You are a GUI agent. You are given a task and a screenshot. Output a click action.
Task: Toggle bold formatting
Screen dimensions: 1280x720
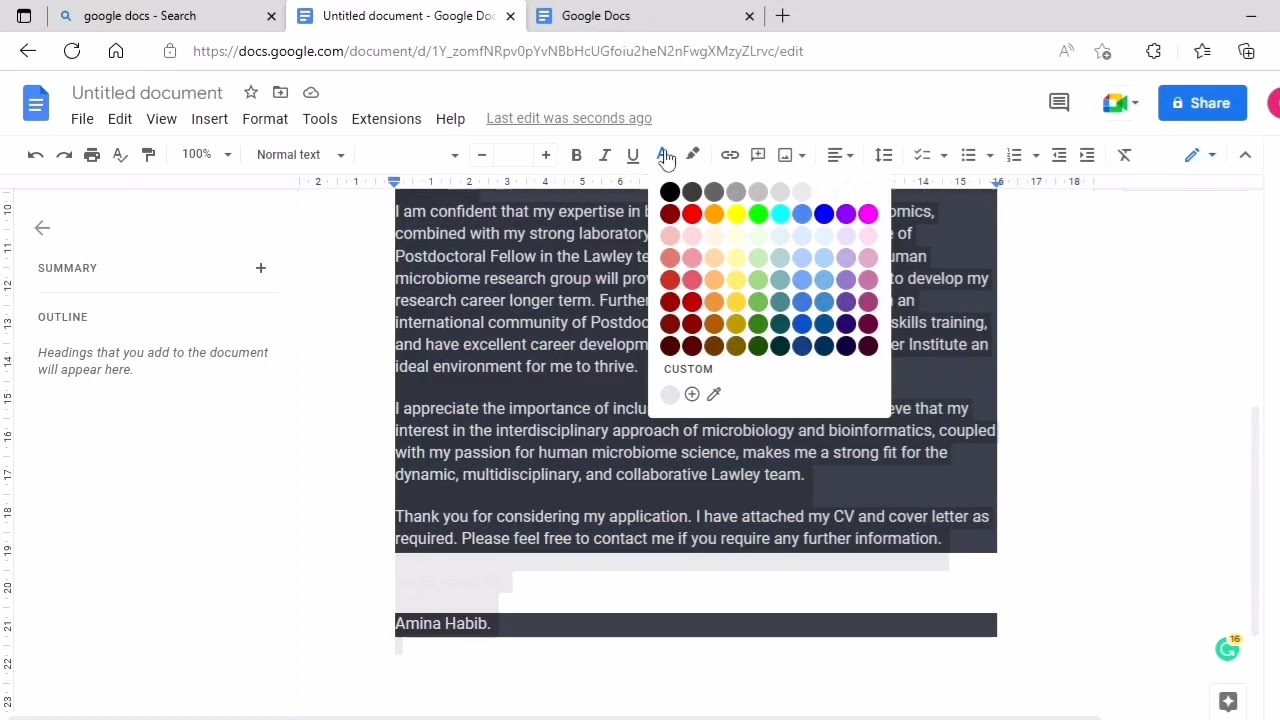(x=576, y=154)
